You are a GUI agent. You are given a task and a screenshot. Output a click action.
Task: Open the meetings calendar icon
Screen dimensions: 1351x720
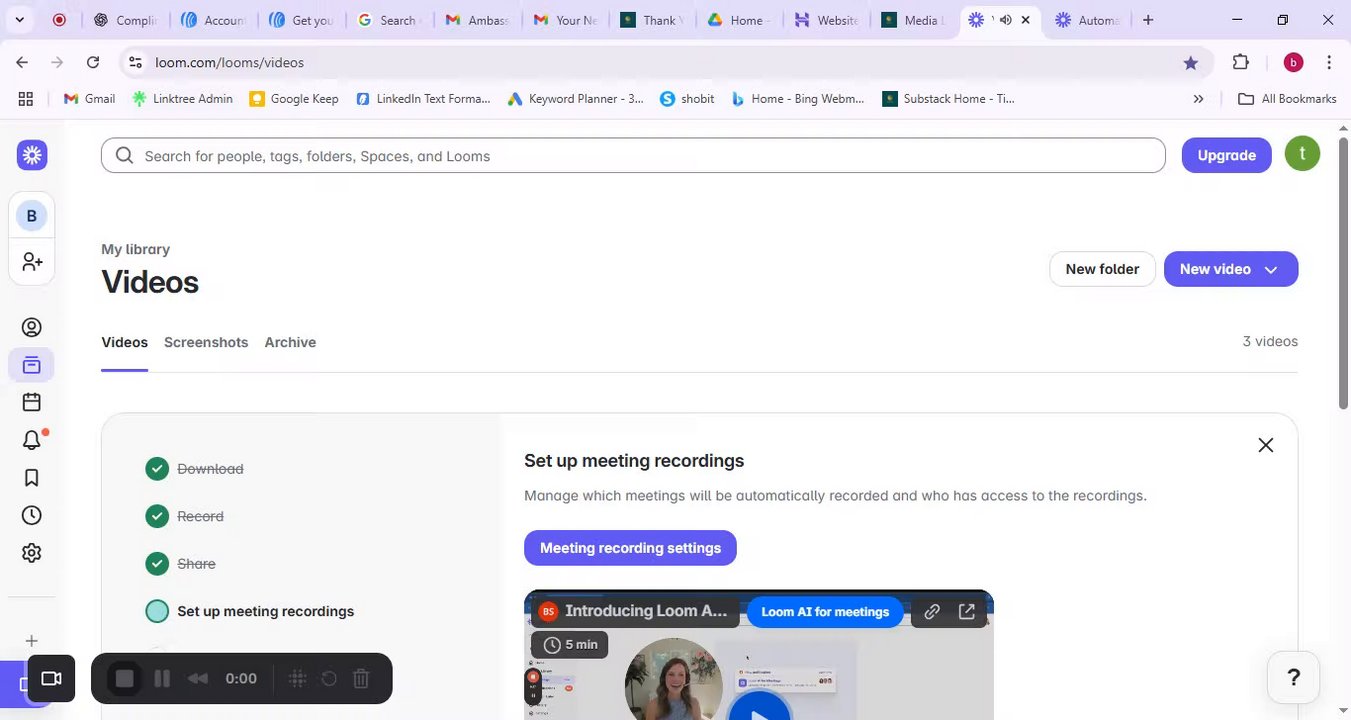tap(32, 402)
